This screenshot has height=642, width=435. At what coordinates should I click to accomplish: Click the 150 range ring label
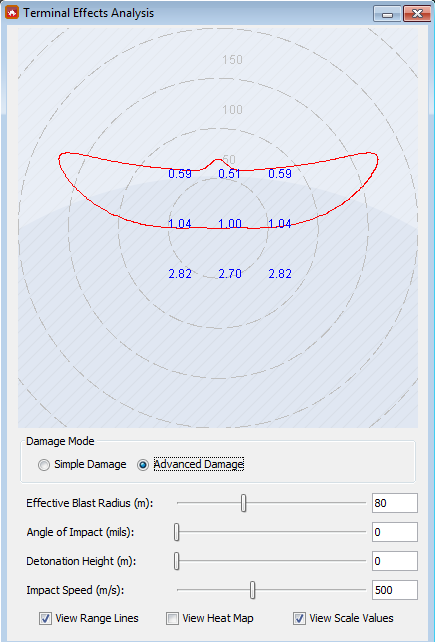click(x=232, y=60)
